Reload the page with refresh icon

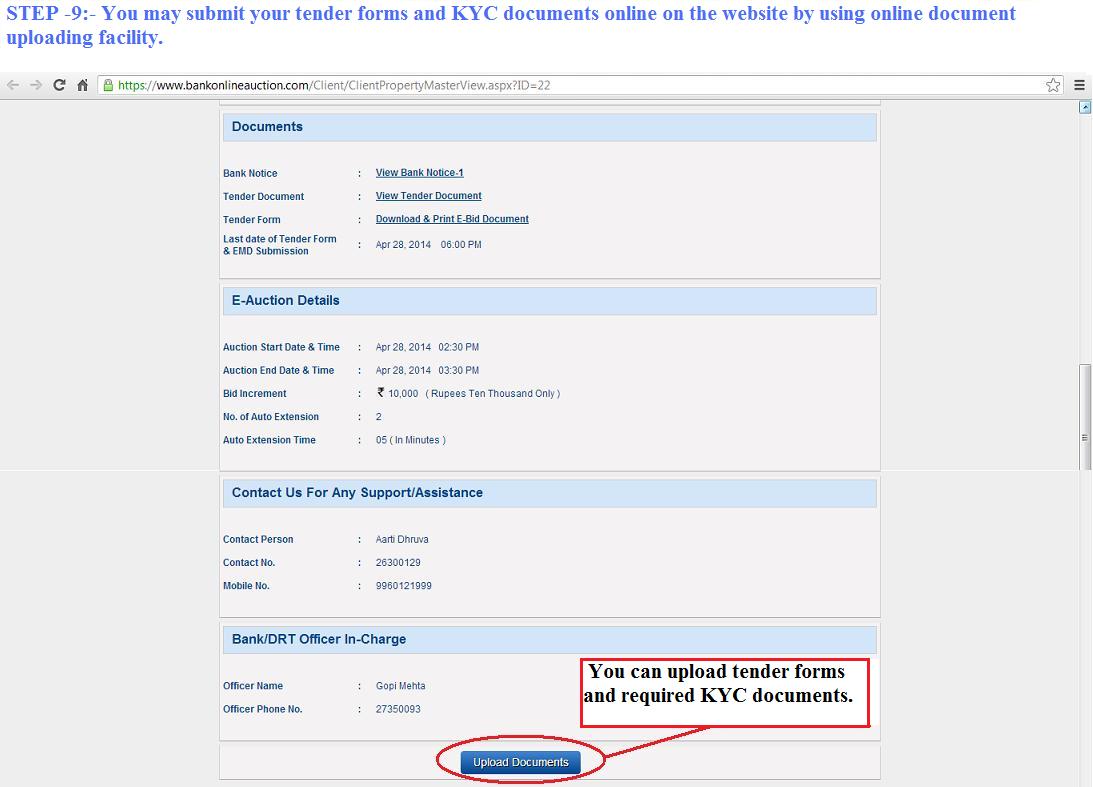coord(59,85)
